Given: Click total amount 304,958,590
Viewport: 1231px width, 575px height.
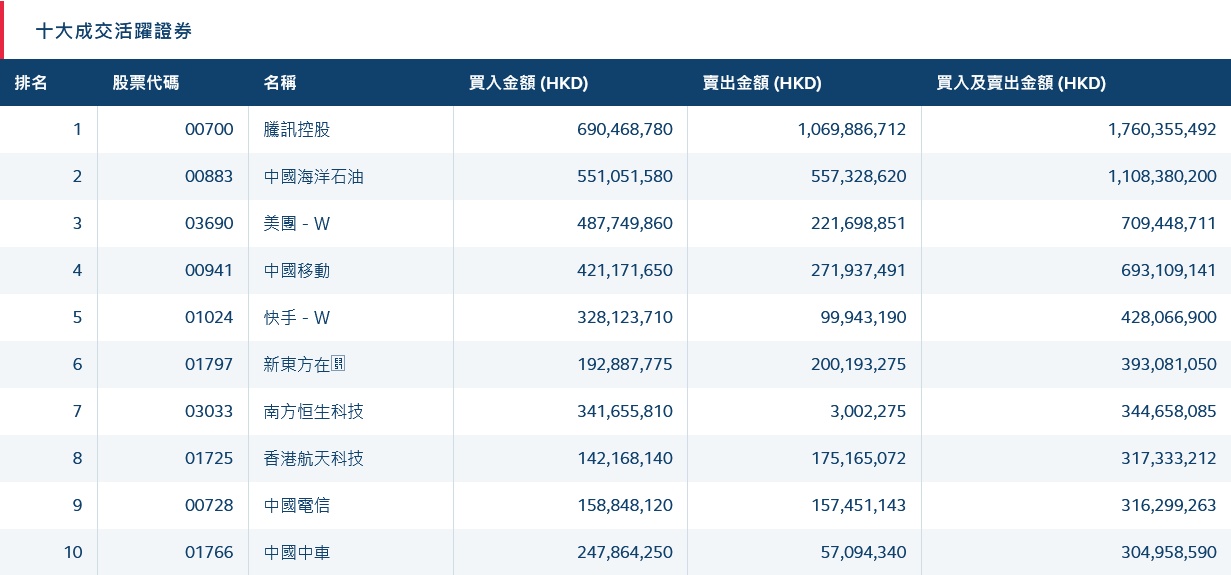Looking at the screenshot, I should tap(1169, 552).
